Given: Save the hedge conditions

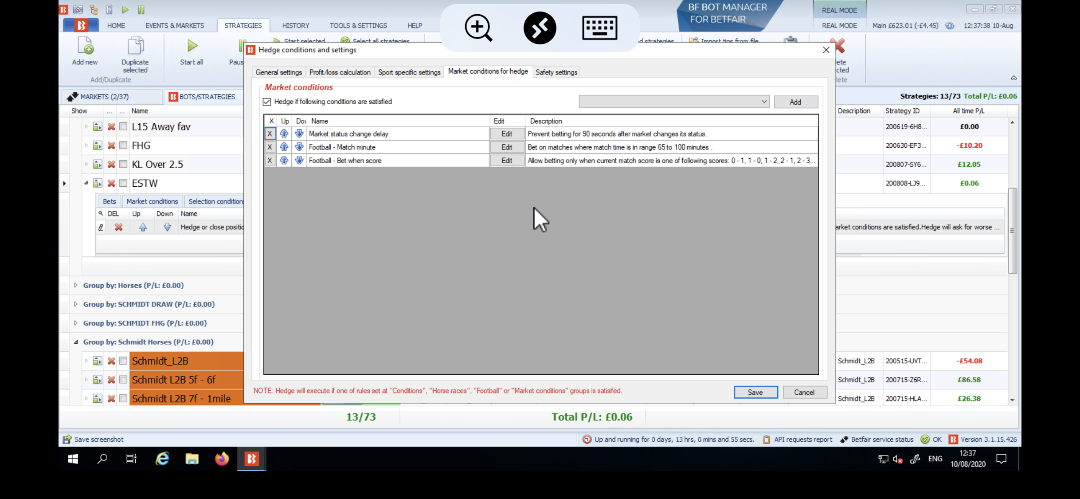Looking at the screenshot, I should [x=756, y=392].
